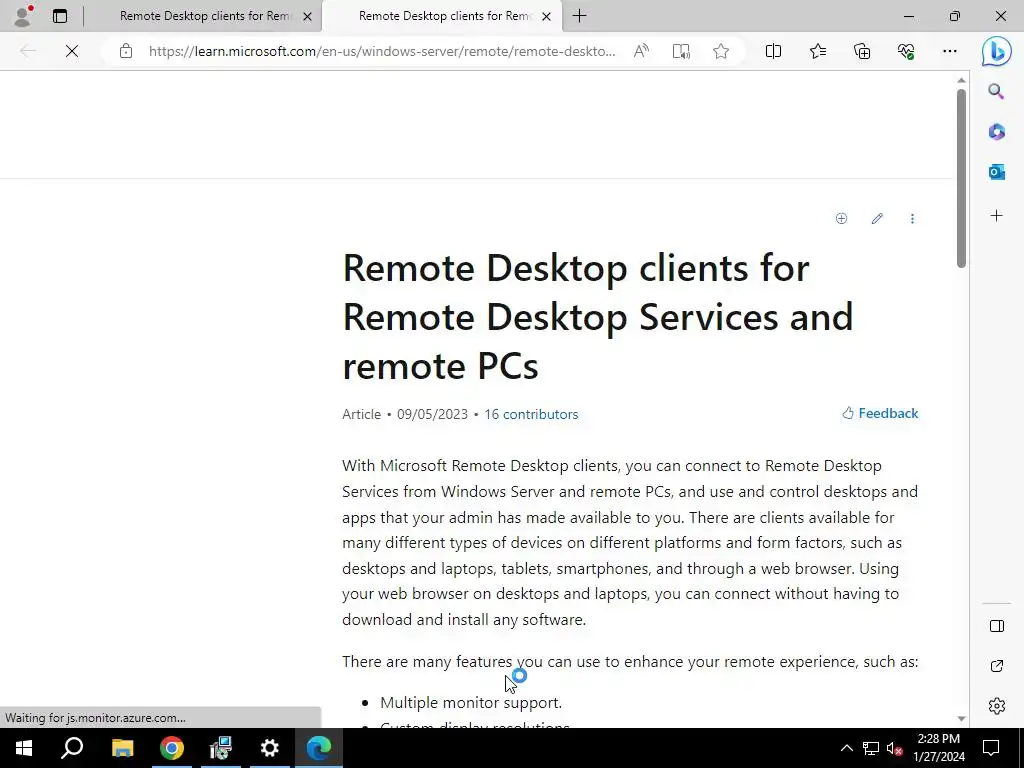
Task: Toggle split screen view
Action: coord(773,51)
